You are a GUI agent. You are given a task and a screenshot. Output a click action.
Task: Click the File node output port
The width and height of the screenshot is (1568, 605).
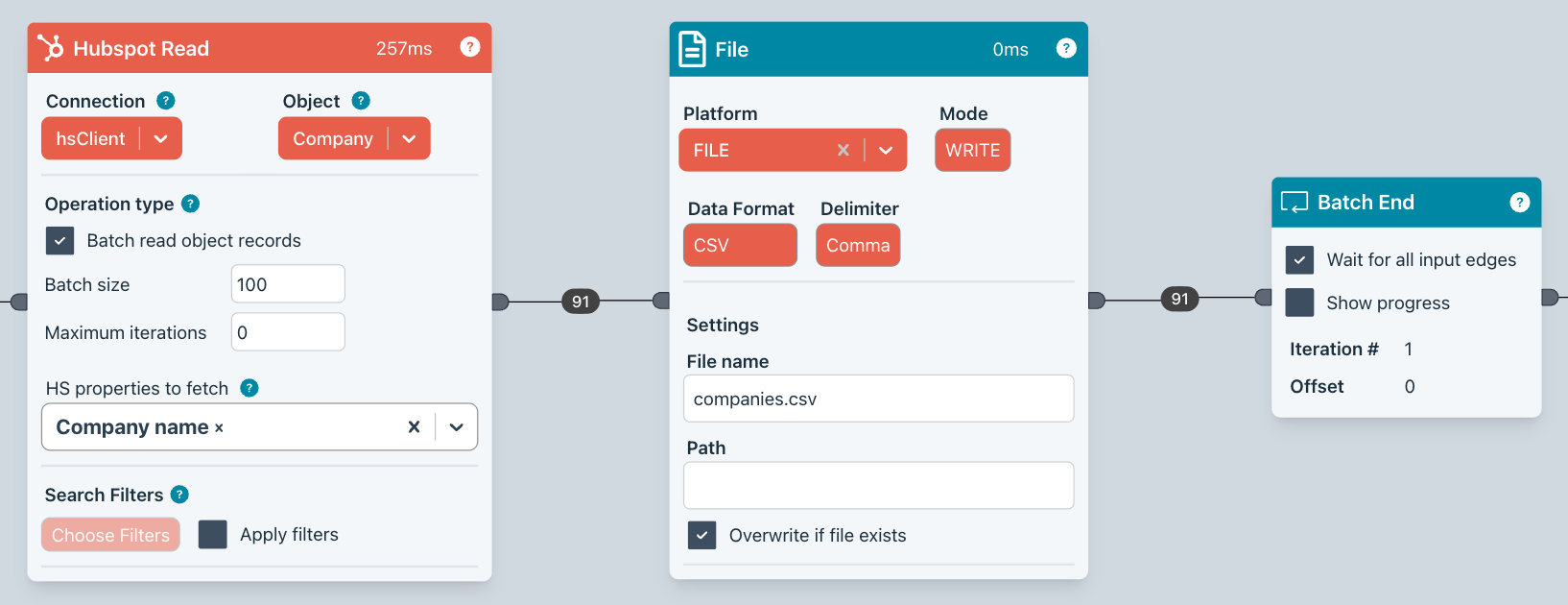(x=1097, y=301)
